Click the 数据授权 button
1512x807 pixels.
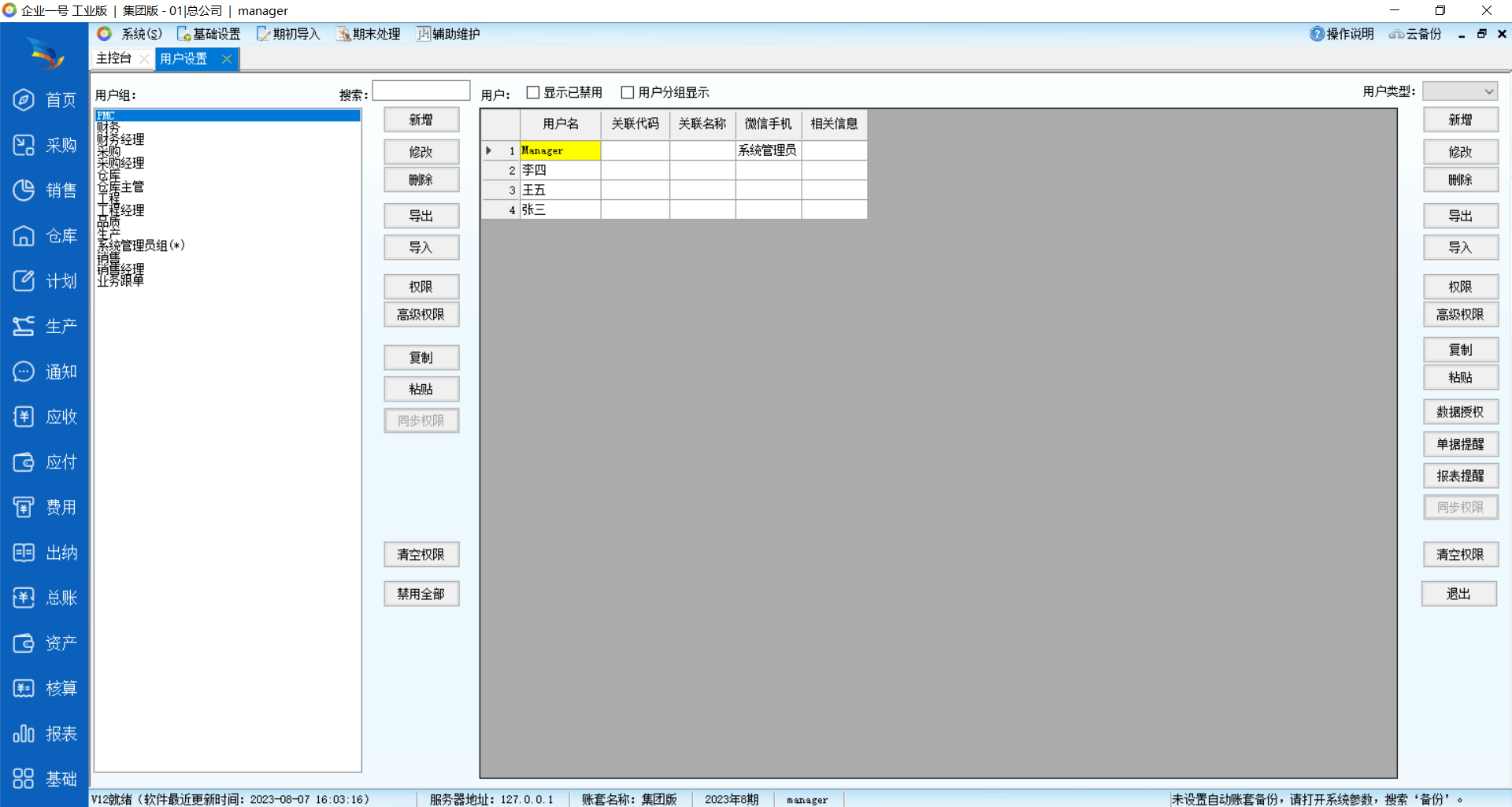pyautogui.click(x=1460, y=412)
